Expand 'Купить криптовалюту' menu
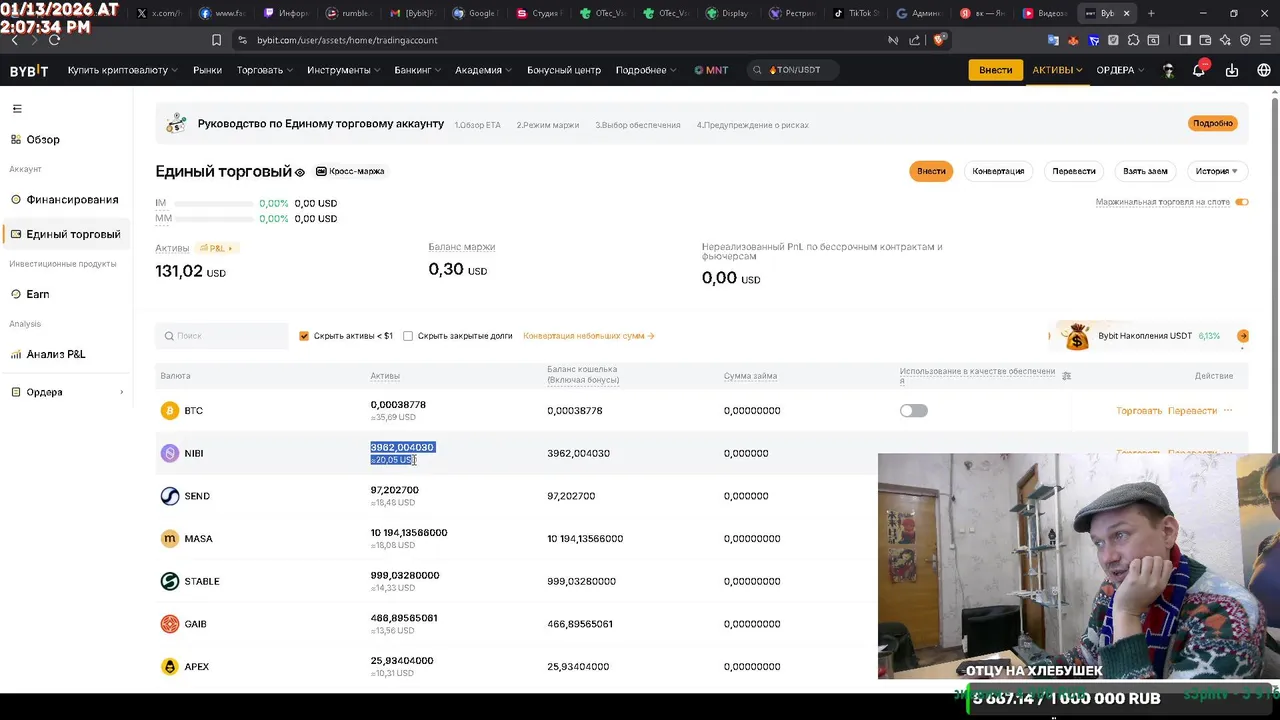 pos(123,70)
